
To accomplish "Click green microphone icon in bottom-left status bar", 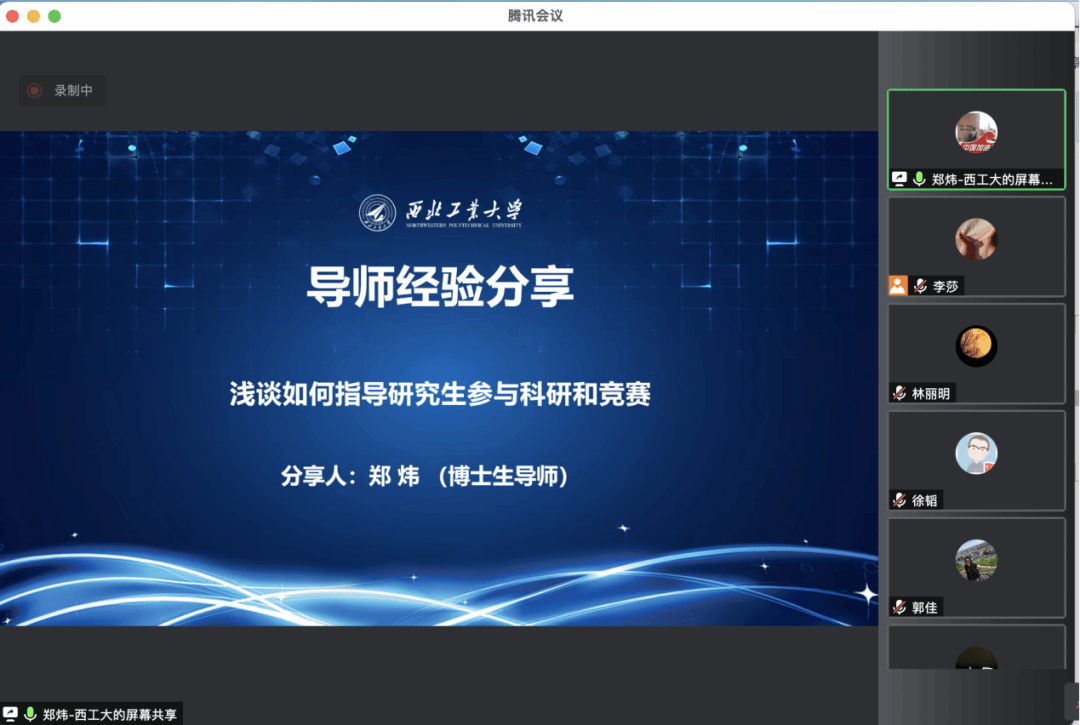I will (x=30, y=714).
